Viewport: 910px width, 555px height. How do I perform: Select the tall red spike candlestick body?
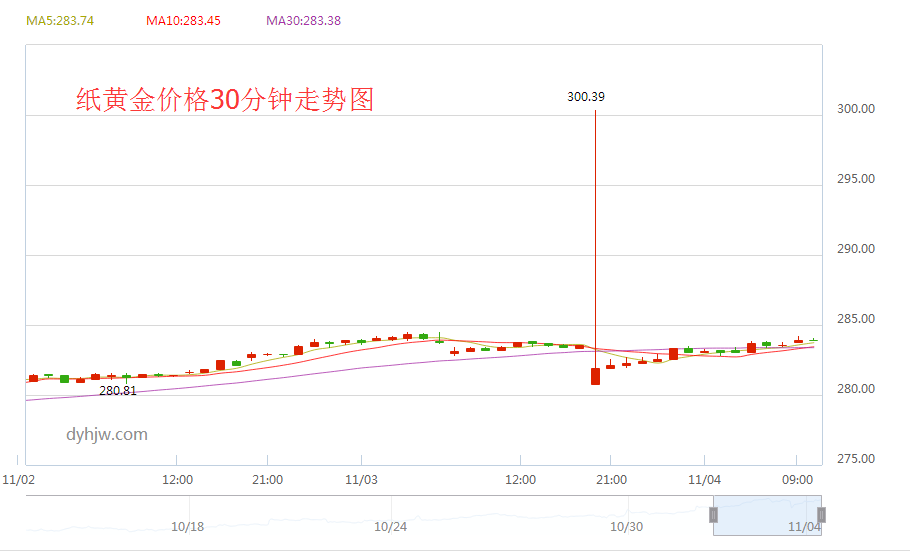(x=595, y=376)
